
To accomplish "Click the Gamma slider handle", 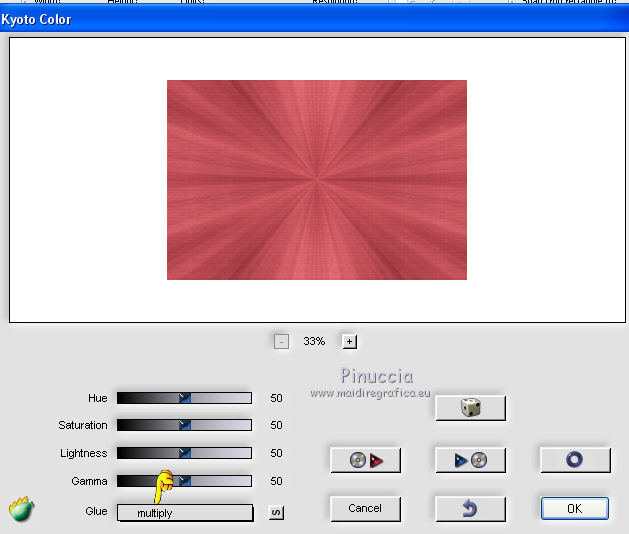I will point(185,481).
